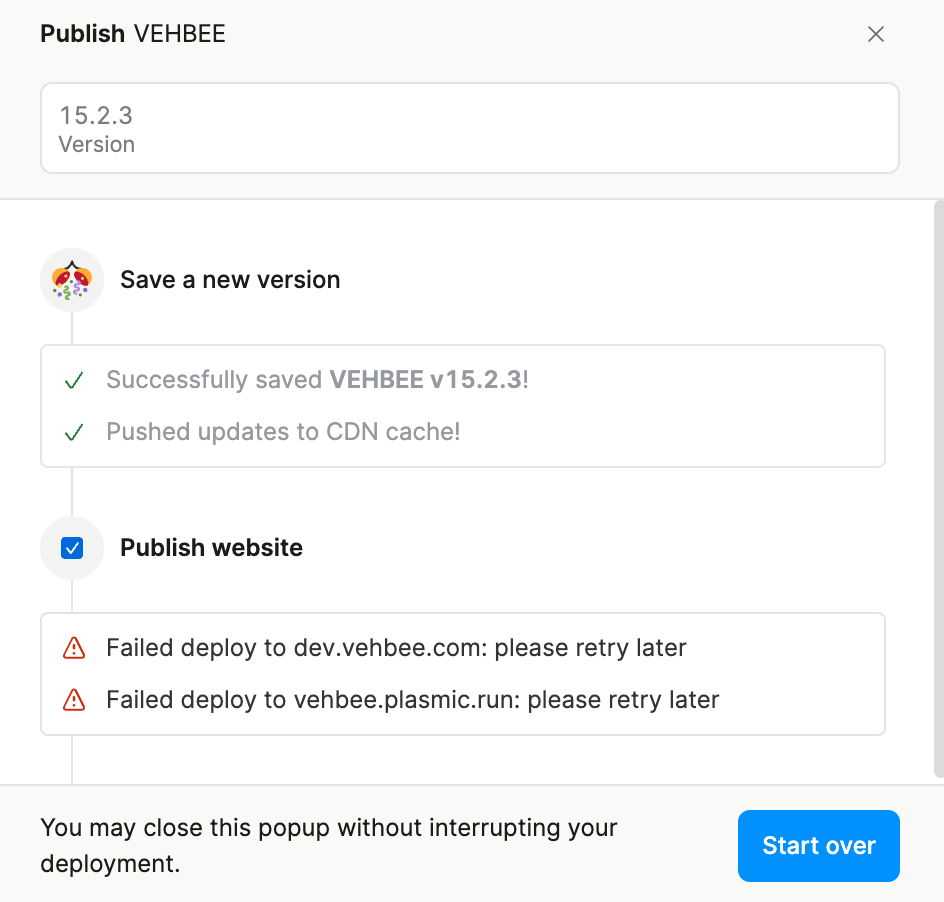Click the Failed deploy to vehbee.plasmic.run message
The width and height of the screenshot is (944, 902).
click(412, 699)
